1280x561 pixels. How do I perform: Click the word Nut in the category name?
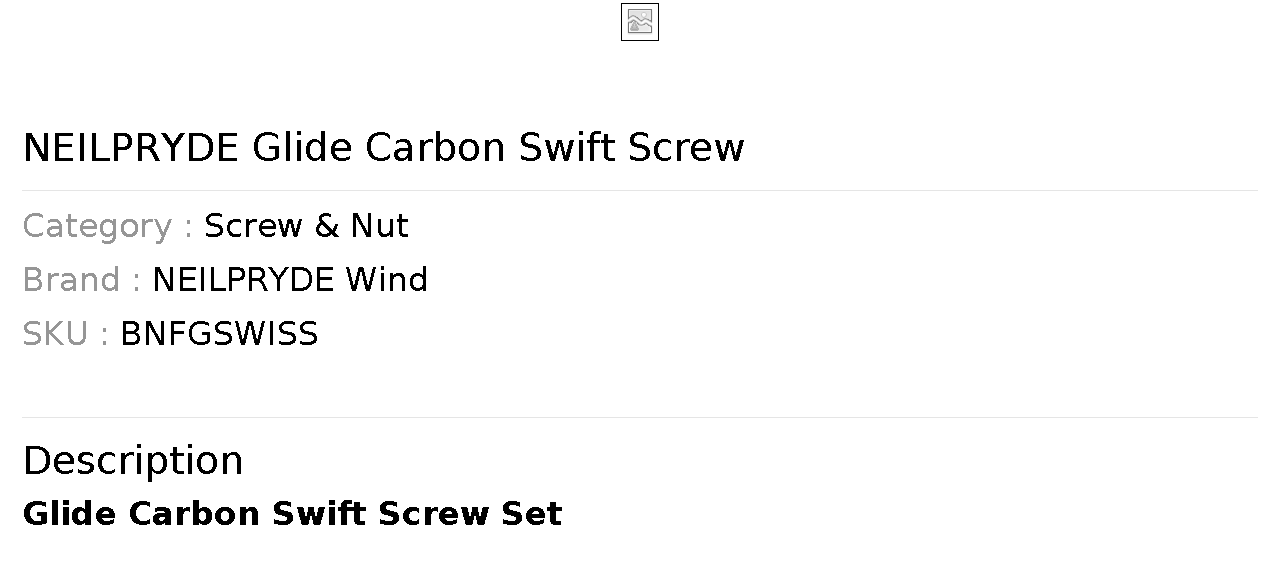(379, 226)
